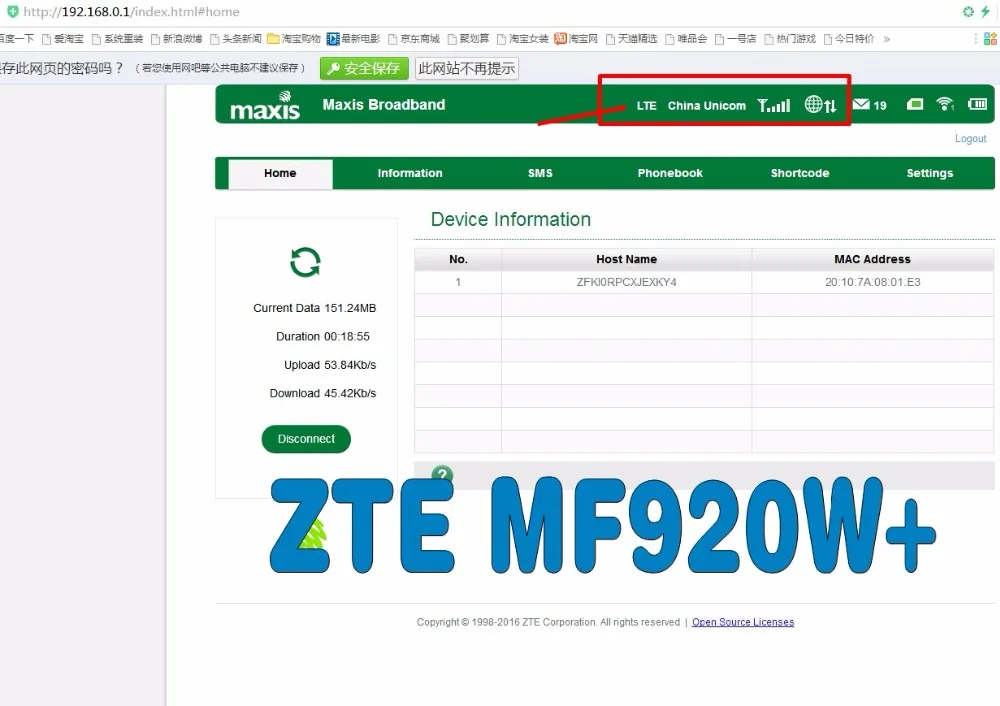
Task: Click the SIM card status icon
Action: [915, 104]
